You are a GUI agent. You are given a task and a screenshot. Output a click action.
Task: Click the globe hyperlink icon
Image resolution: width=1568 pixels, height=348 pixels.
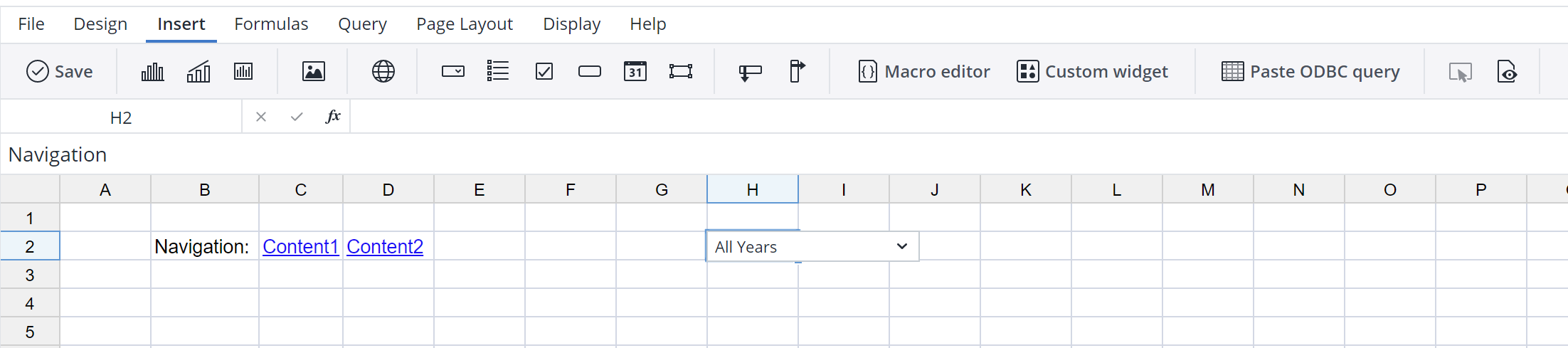(x=383, y=72)
